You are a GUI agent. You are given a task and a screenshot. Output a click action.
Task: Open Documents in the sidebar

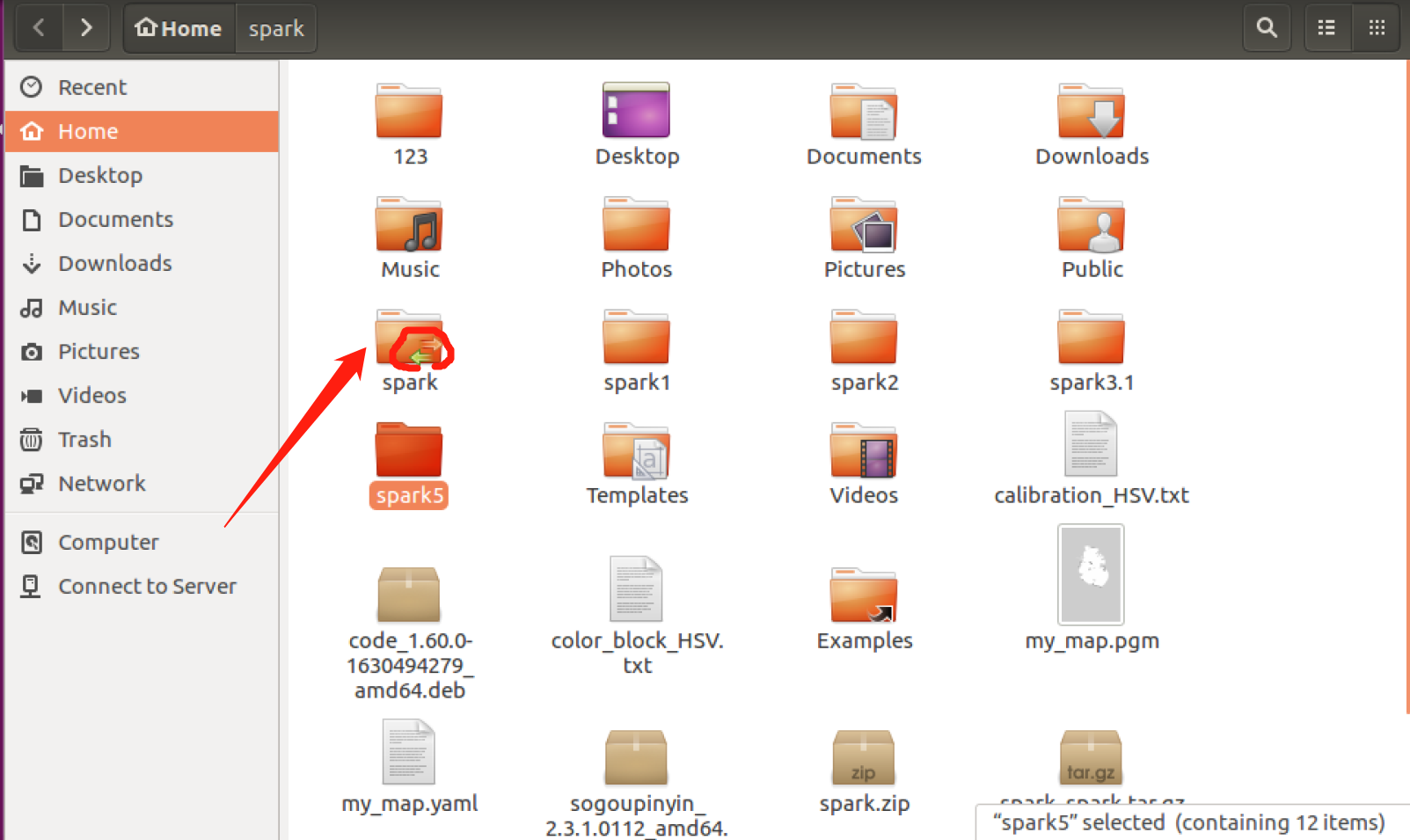142,219
